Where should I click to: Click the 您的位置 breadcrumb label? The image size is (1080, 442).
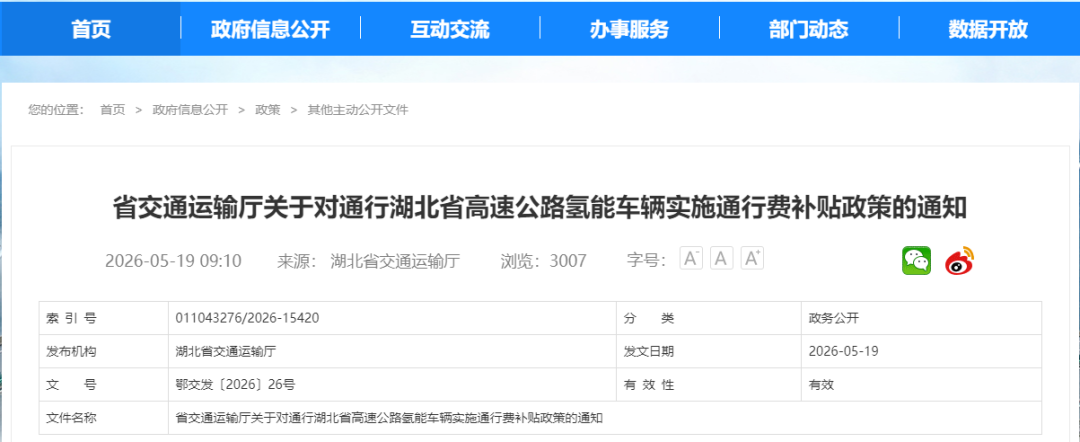56,109
